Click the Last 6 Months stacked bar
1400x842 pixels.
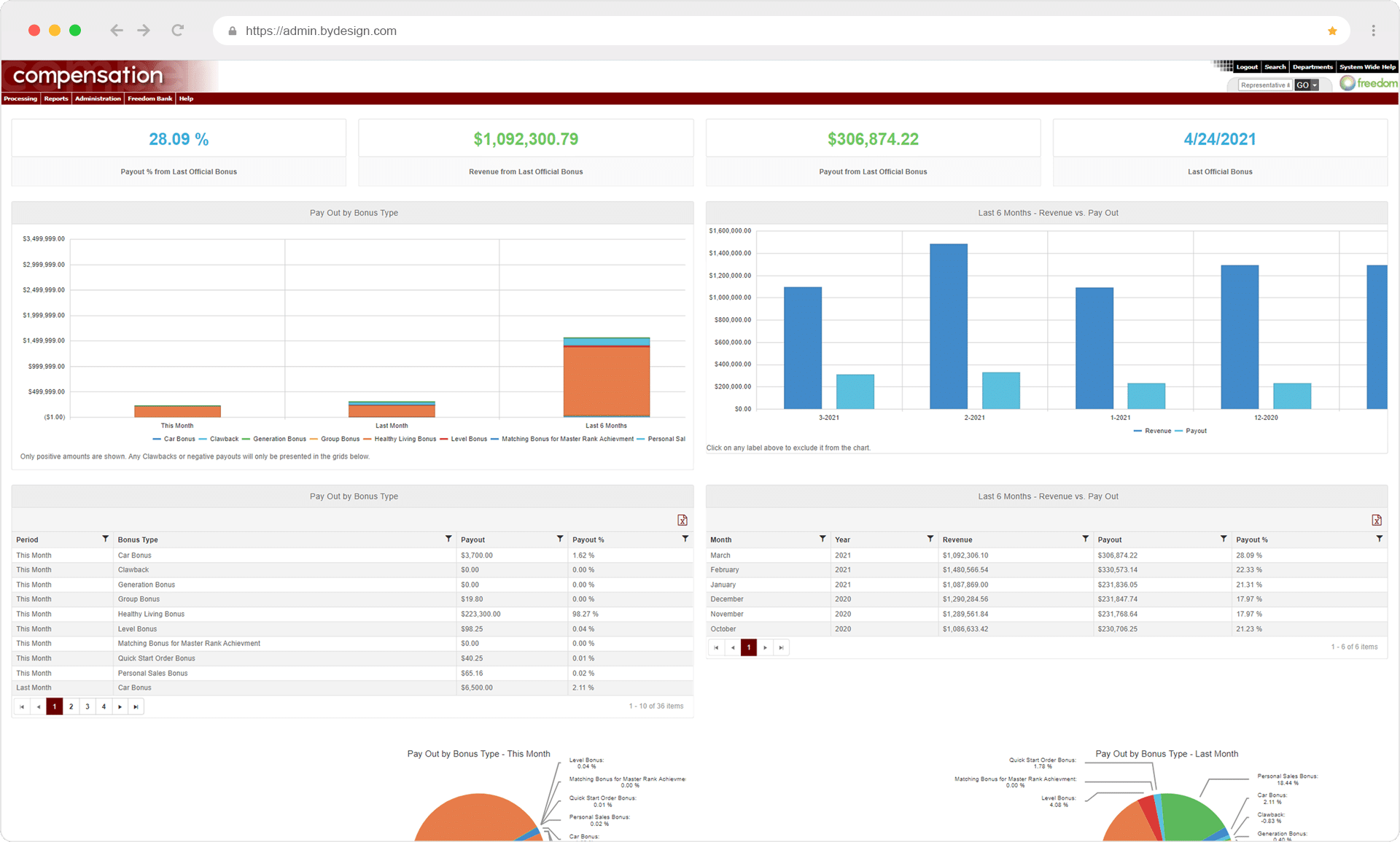607,377
